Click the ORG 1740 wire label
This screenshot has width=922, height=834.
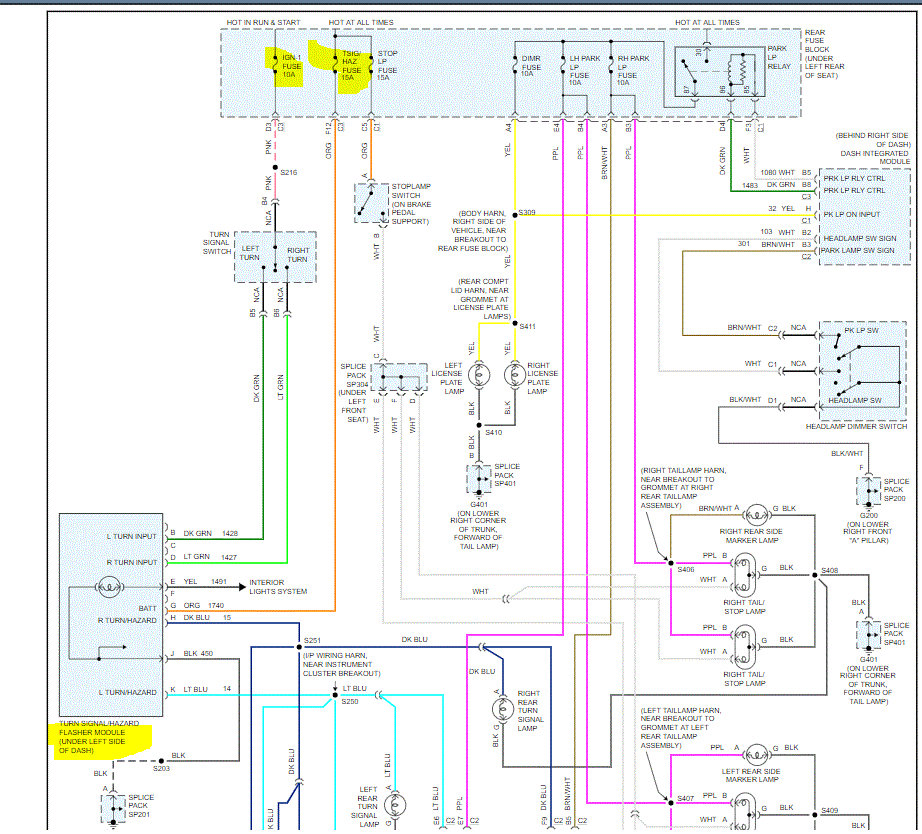[203, 605]
